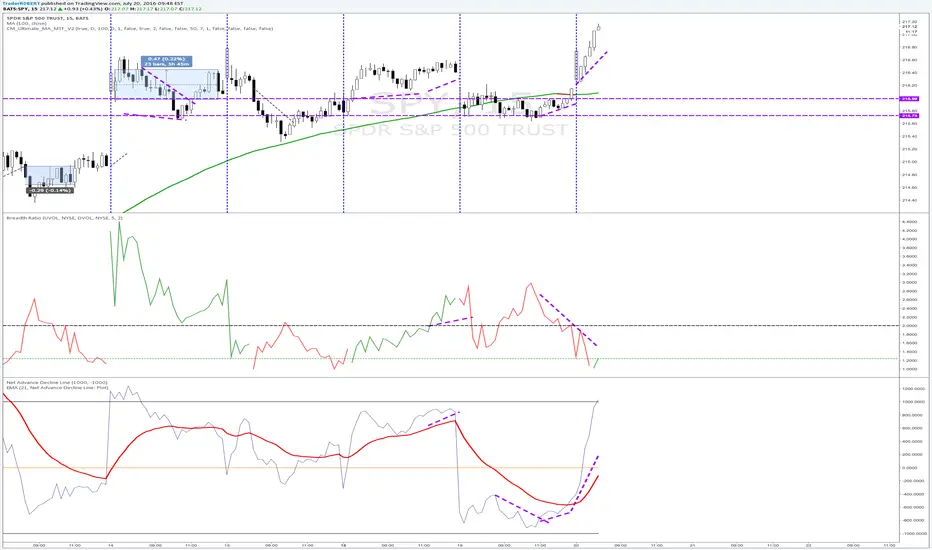This screenshot has height=550, width=932.
Task: Click the +0.93 (+0.43%) change value
Action: [x=84, y=9]
